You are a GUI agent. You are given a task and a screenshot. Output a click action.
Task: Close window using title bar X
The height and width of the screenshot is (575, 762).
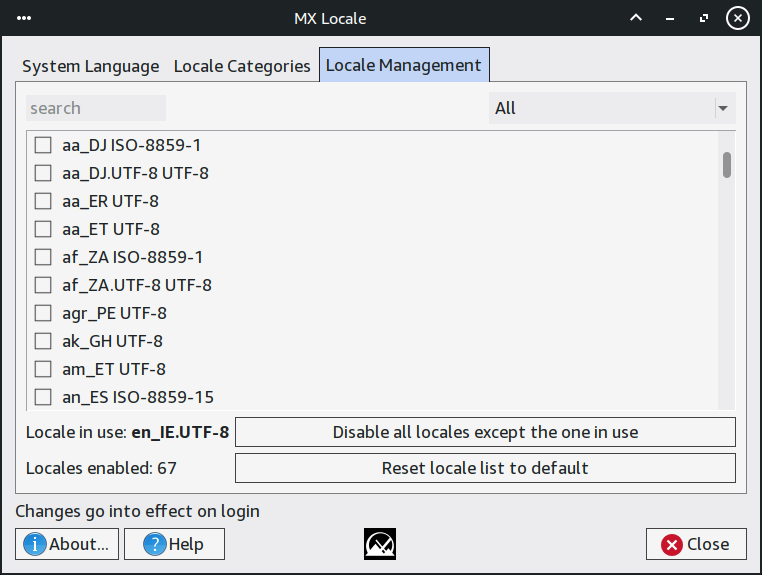pyautogui.click(x=737, y=18)
